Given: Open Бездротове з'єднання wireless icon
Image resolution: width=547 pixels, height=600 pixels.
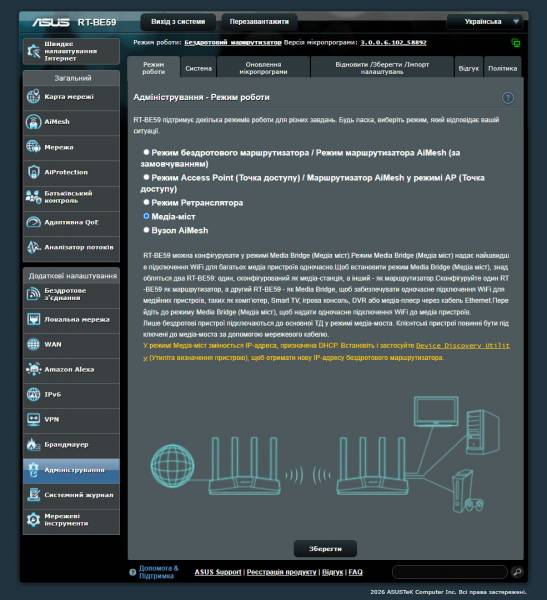Looking at the screenshot, I should [33, 294].
